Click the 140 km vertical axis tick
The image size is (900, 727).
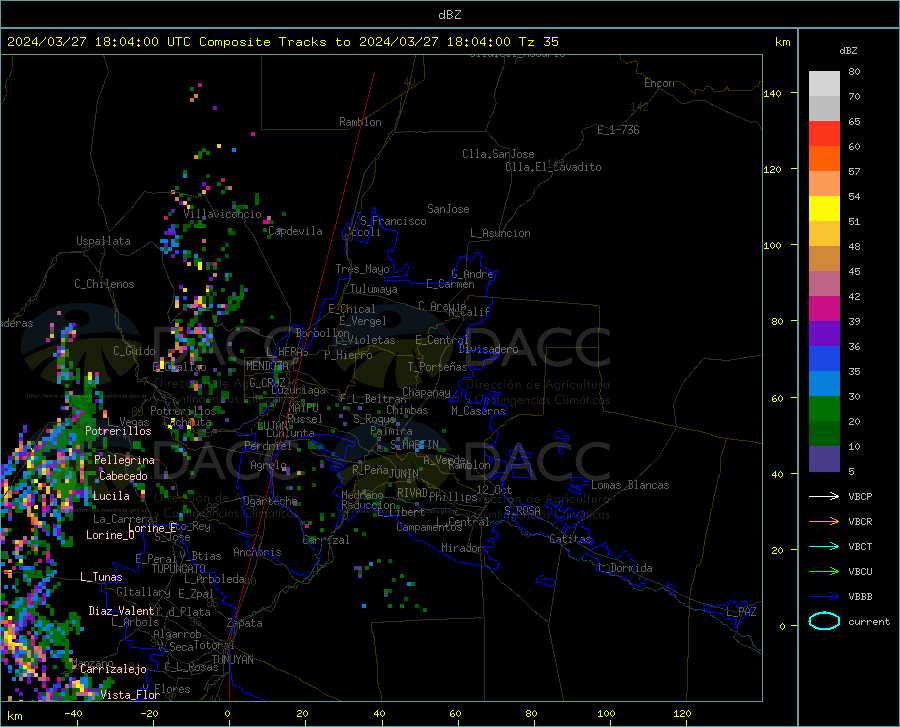click(x=772, y=94)
